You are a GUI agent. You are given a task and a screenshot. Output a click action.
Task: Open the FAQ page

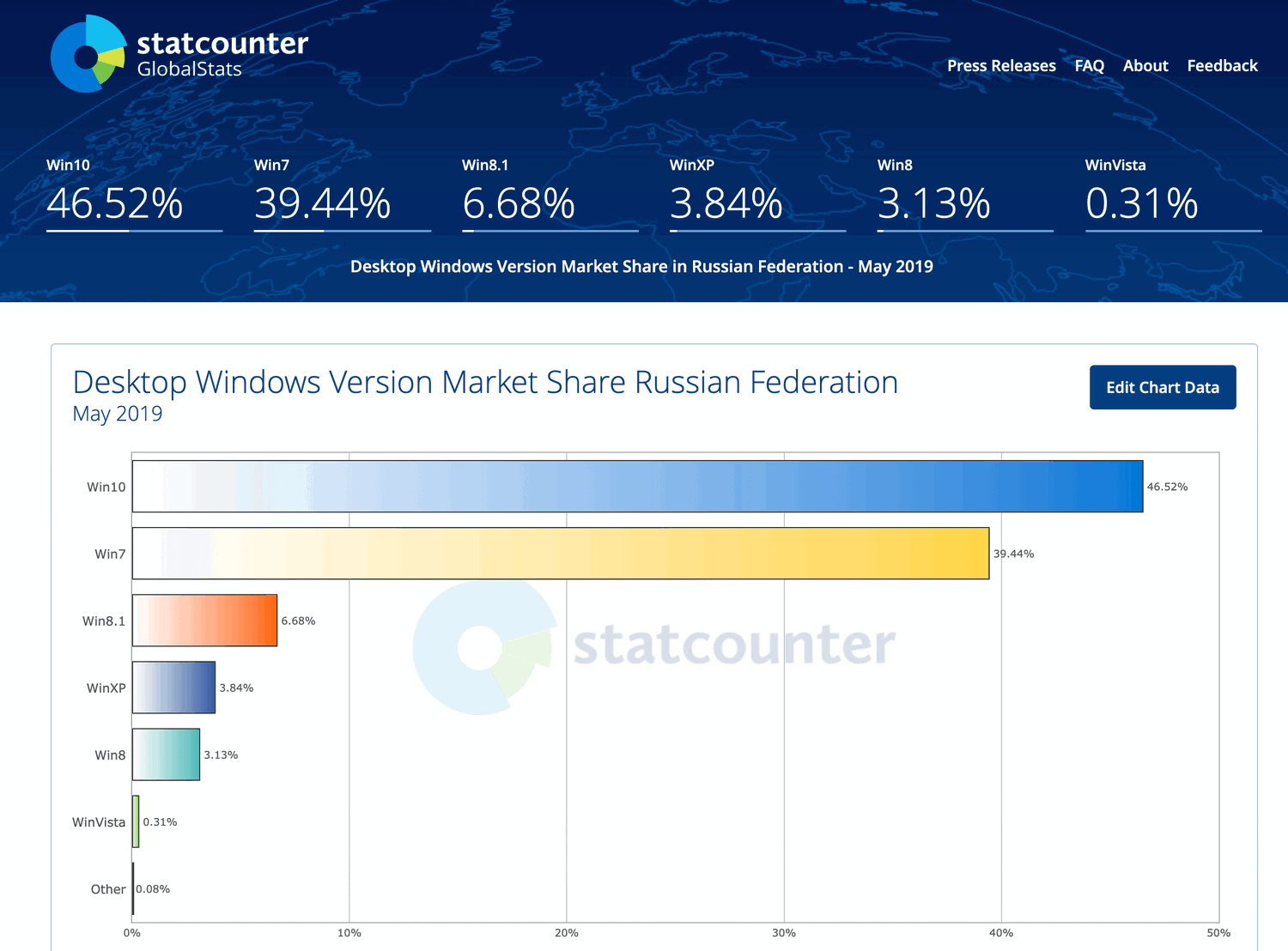pyautogui.click(x=1089, y=65)
